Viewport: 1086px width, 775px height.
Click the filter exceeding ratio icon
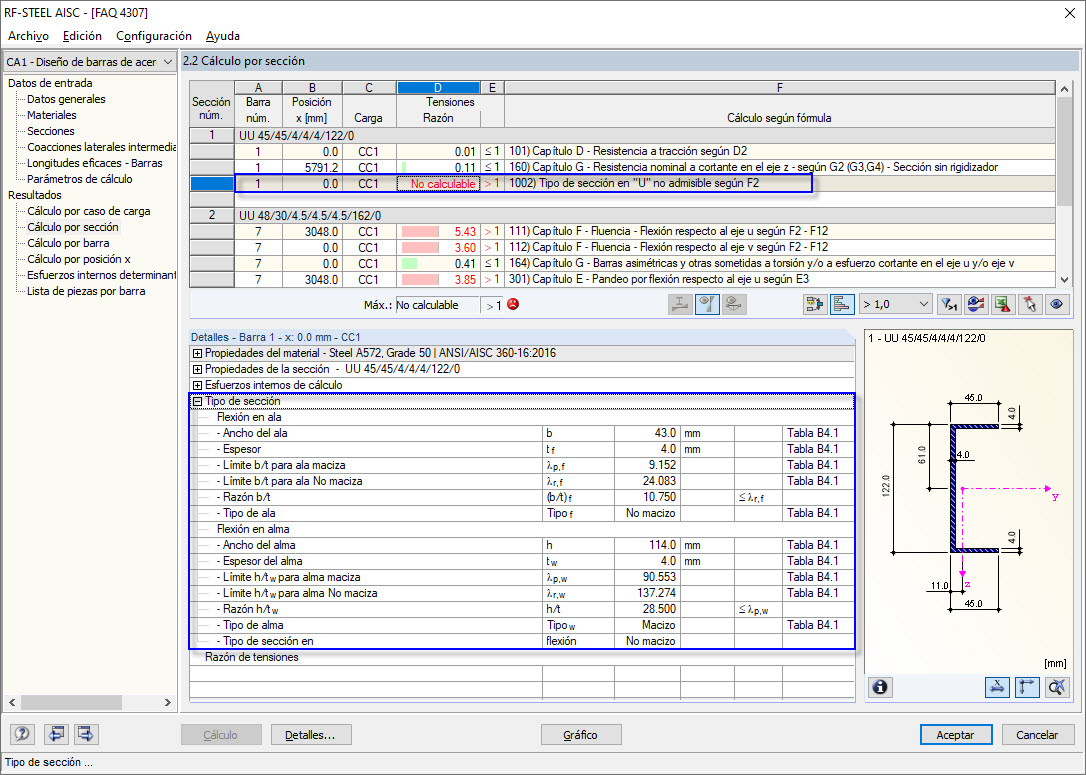(948, 305)
